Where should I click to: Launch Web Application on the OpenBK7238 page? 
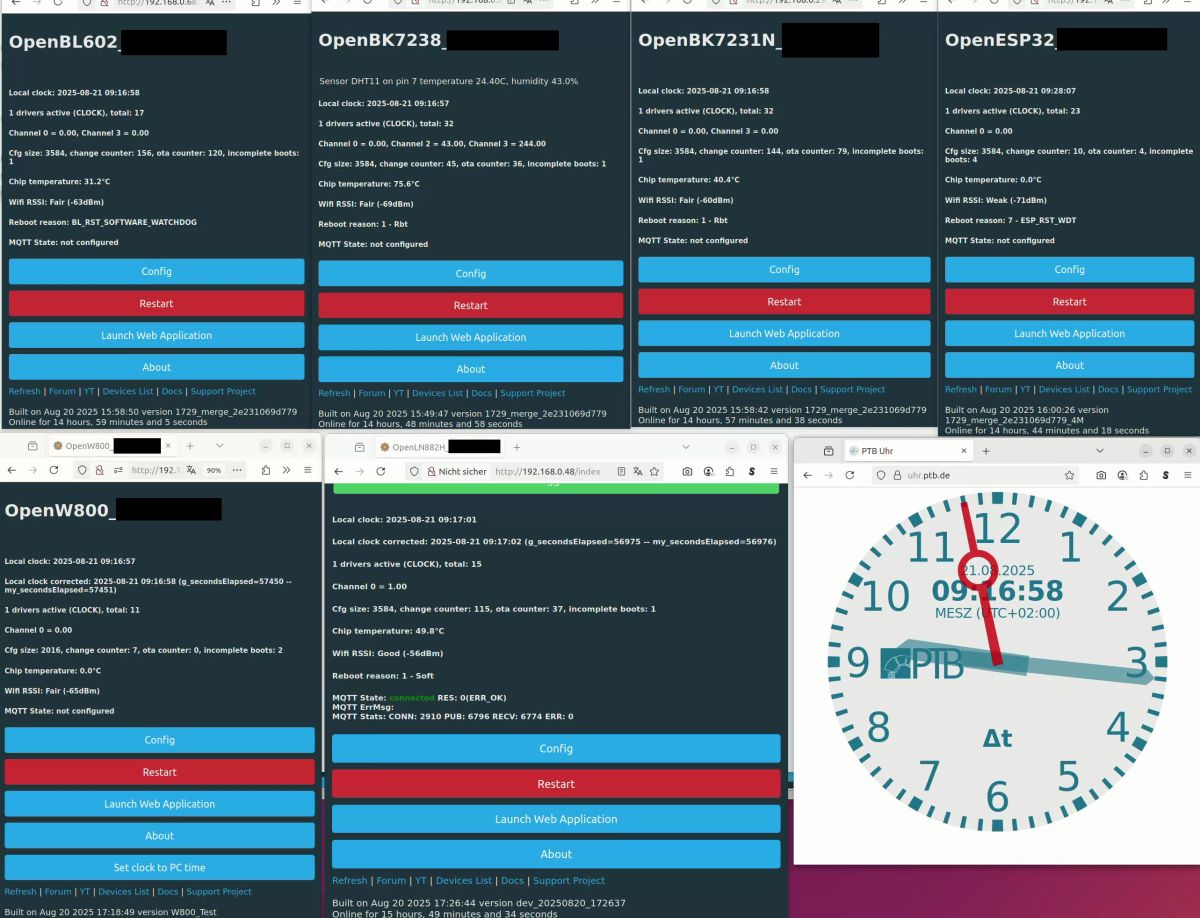coord(470,337)
